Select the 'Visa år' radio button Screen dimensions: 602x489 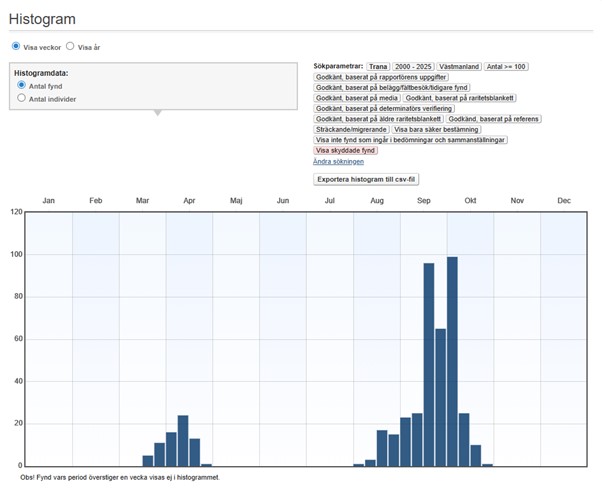click(70, 46)
